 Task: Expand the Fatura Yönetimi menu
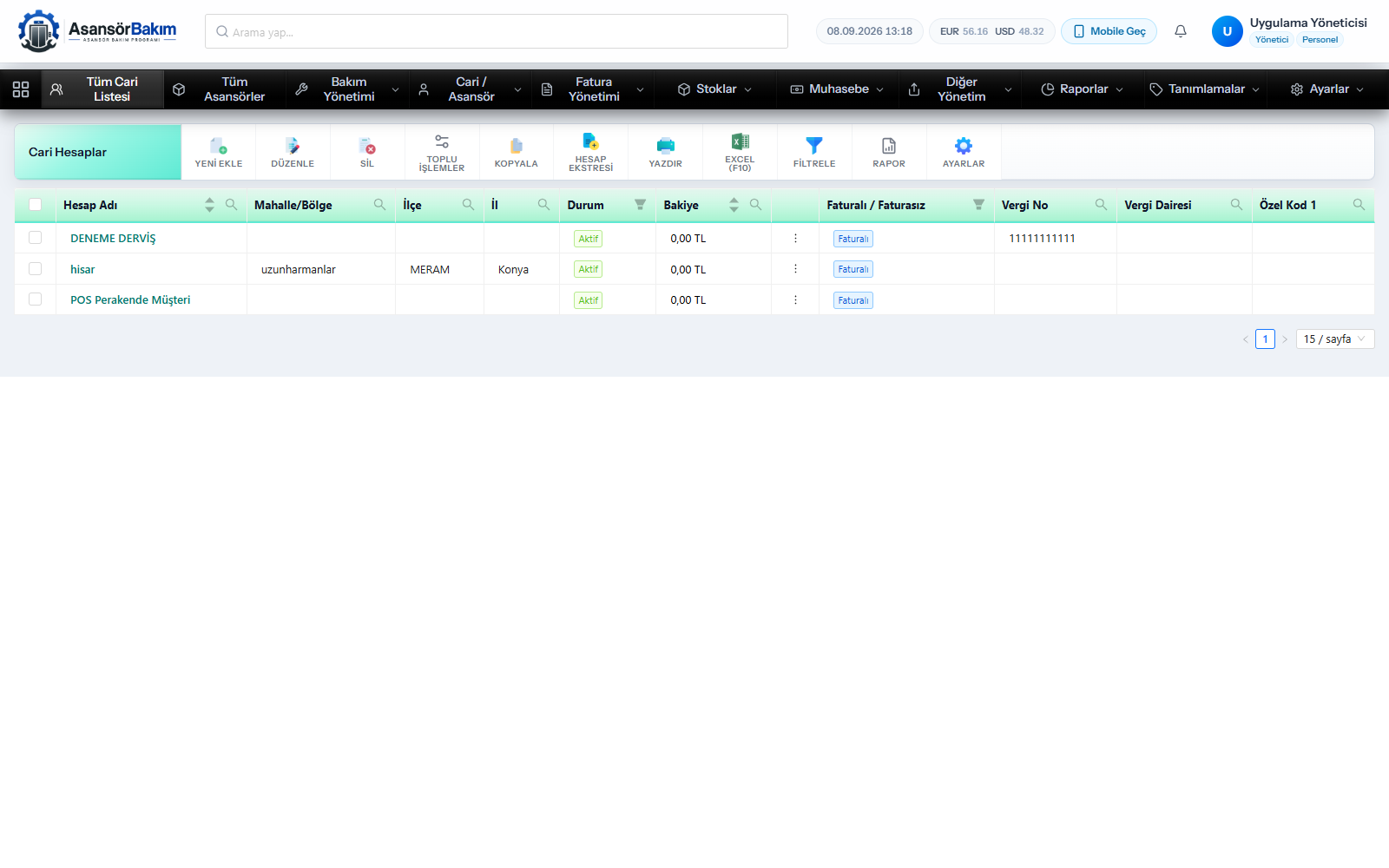coord(593,89)
